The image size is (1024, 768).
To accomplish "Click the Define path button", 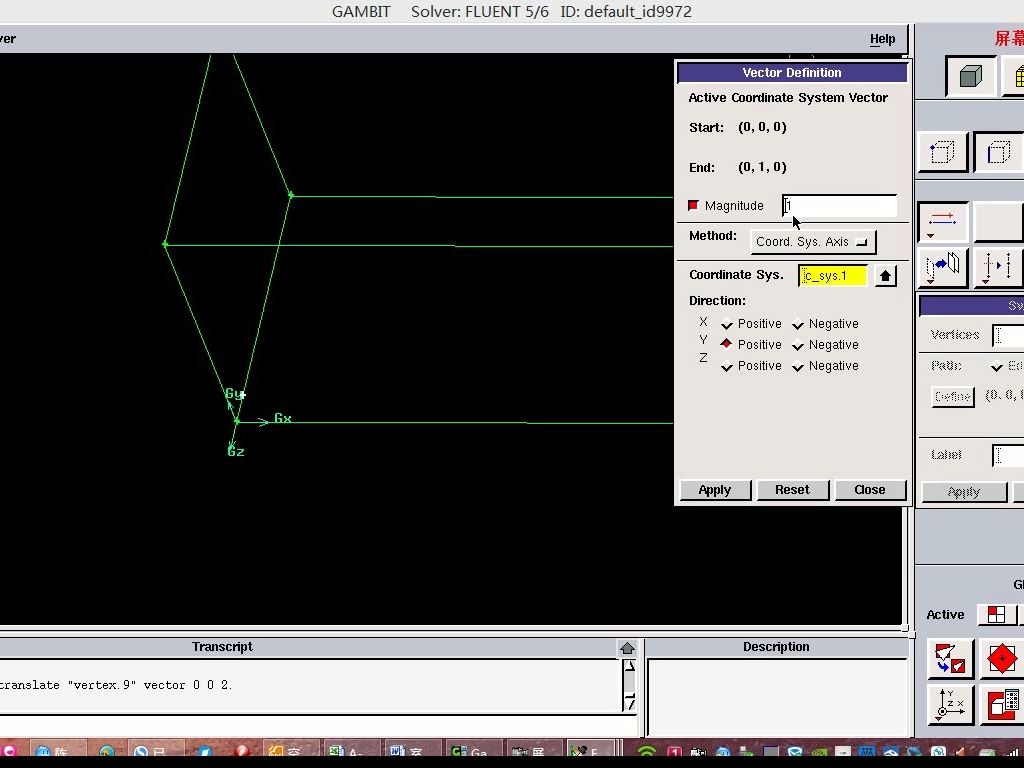I will pos(952,396).
